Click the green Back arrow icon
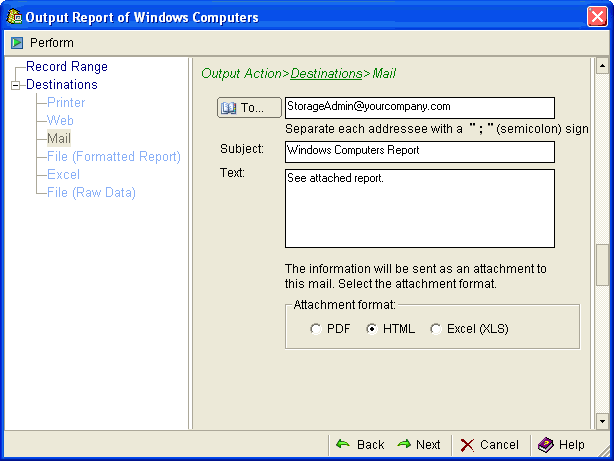This screenshot has height=461, width=614. pyautogui.click(x=343, y=444)
